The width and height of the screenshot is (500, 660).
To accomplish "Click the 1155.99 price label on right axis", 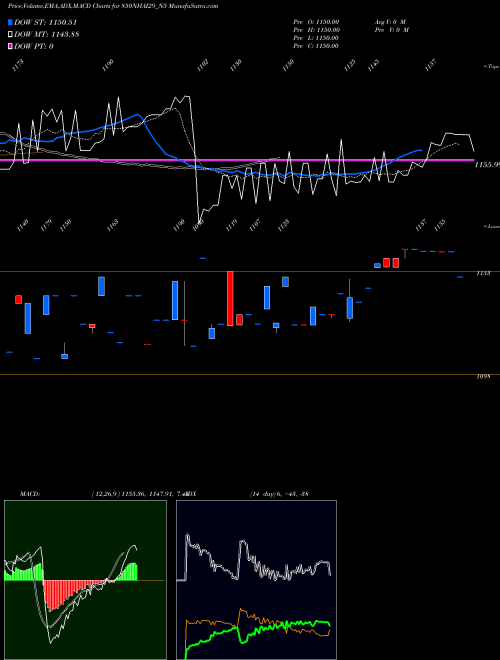I will (x=487, y=165).
